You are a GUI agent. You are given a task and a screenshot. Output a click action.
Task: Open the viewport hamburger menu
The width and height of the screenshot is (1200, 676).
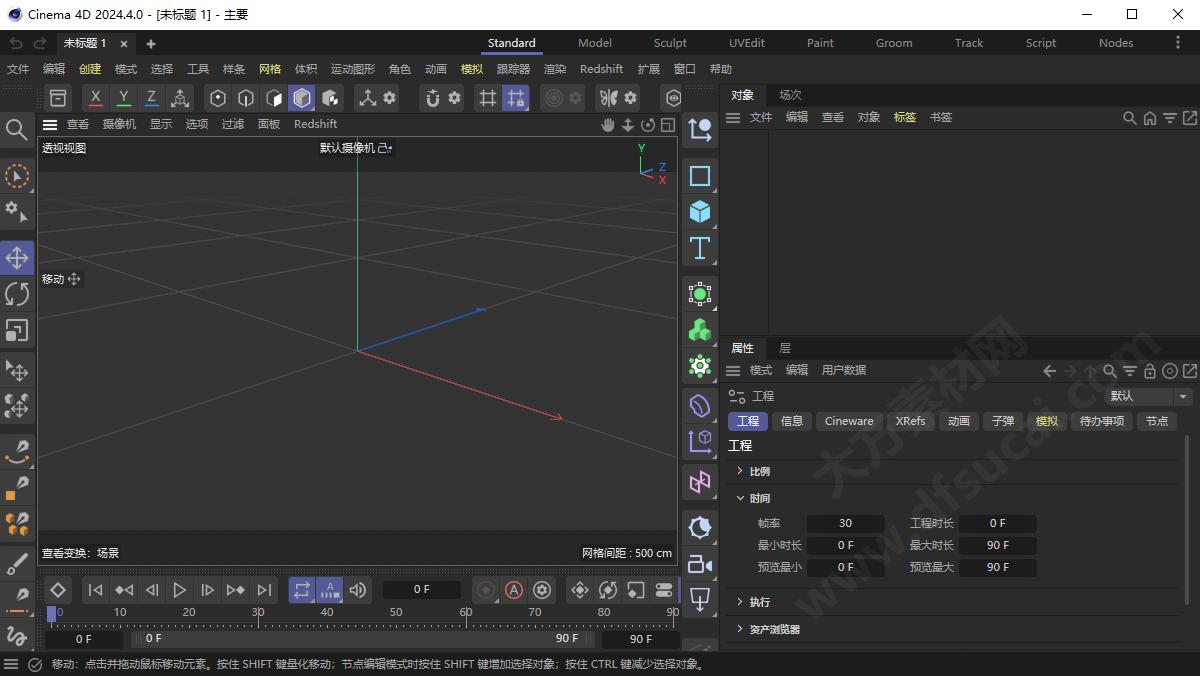pos(50,125)
